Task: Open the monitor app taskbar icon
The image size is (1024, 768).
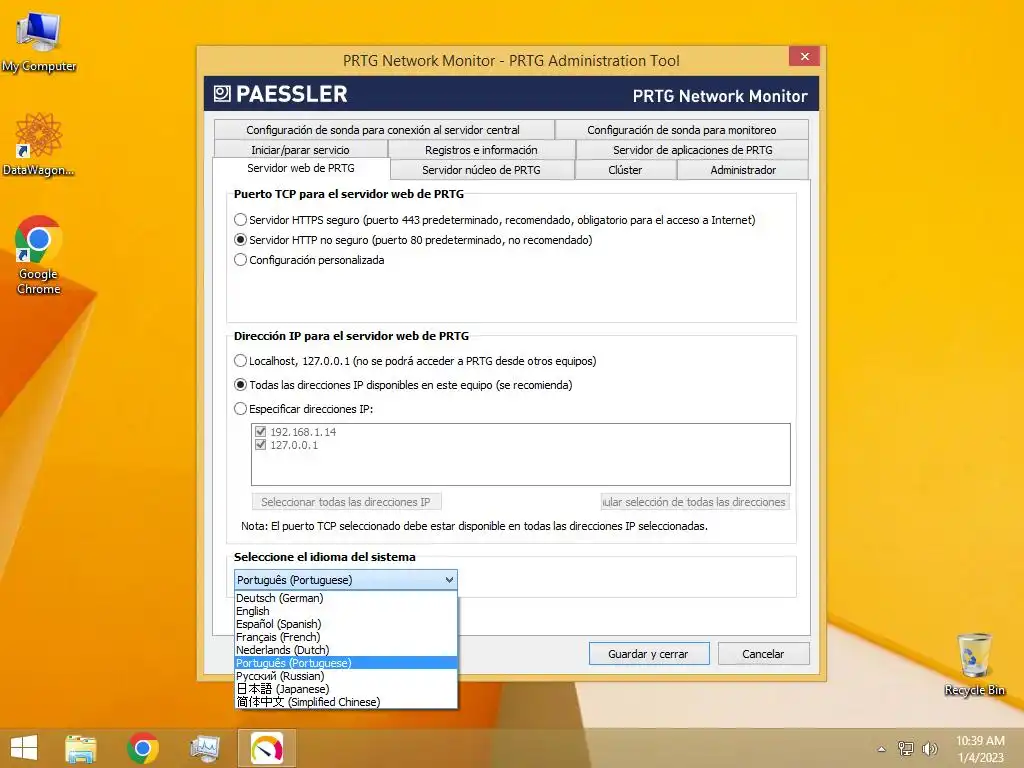Action: pyautogui.click(x=204, y=749)
